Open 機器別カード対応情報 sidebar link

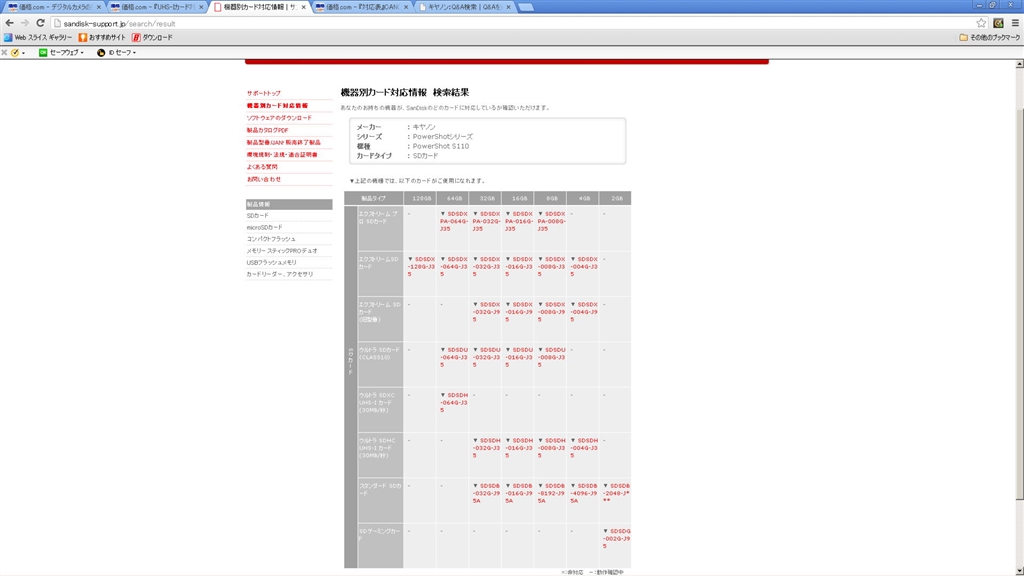pos(278,106)
